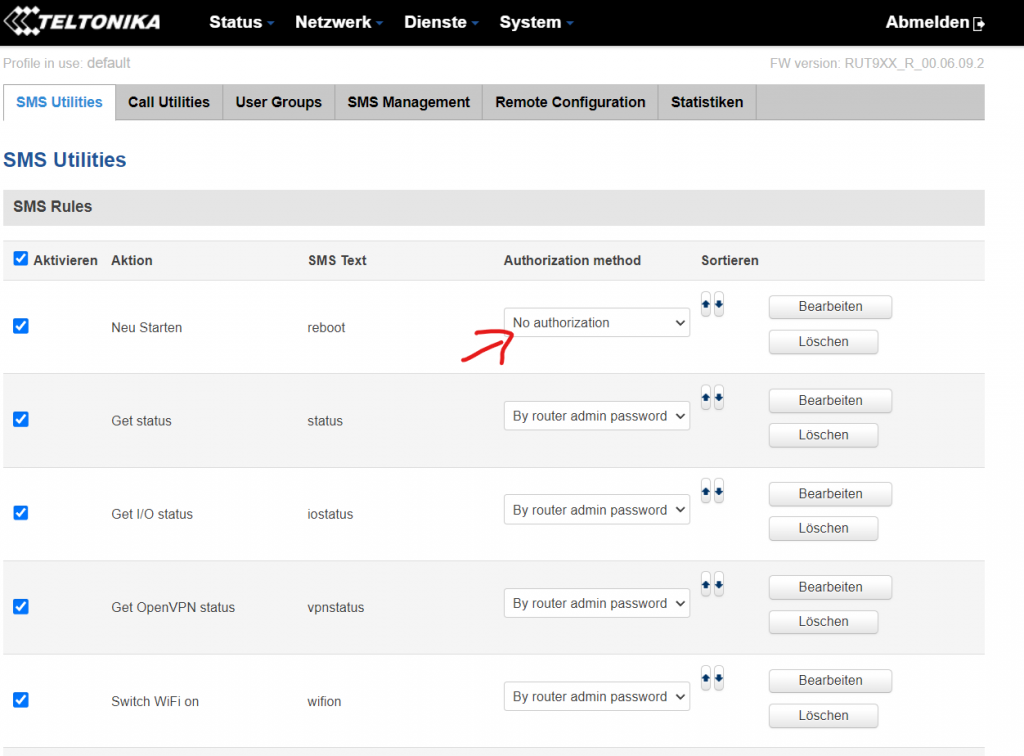Open authorization dropdown for reboot rule

(596, 322)
